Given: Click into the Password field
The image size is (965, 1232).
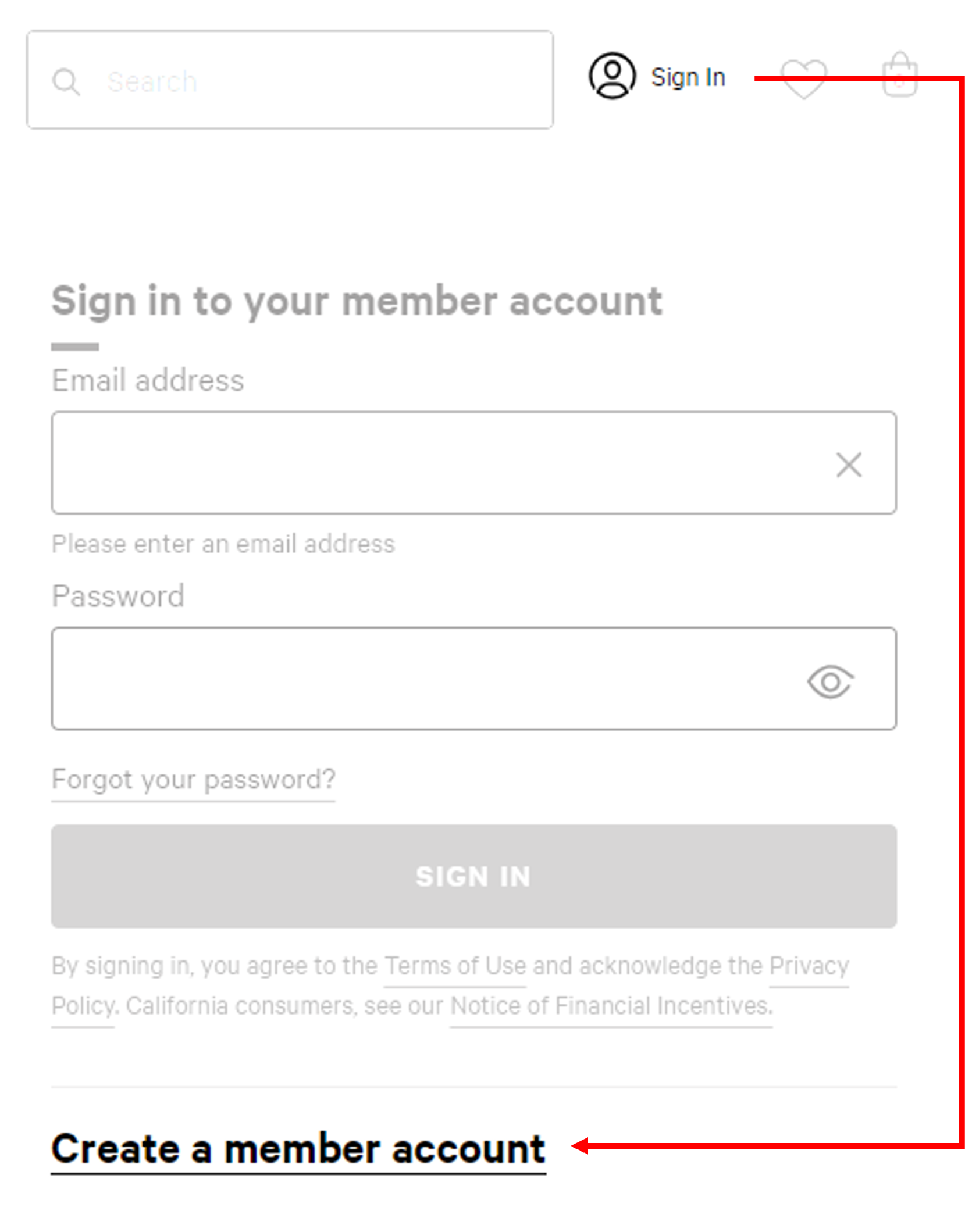Looking at the screenshot, I should [473, 679].
